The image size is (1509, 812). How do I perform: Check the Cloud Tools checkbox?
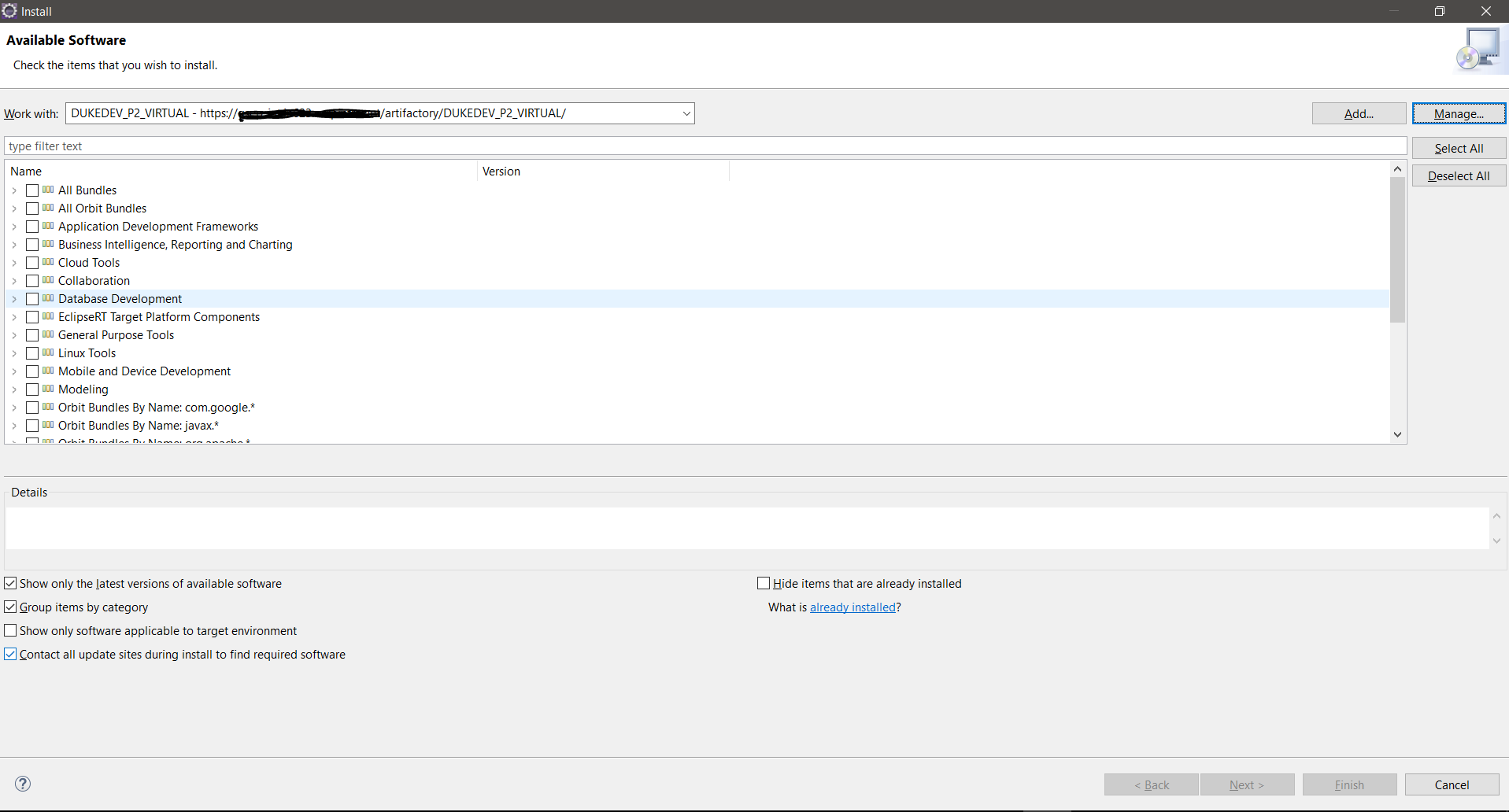[x=32, y=263]
